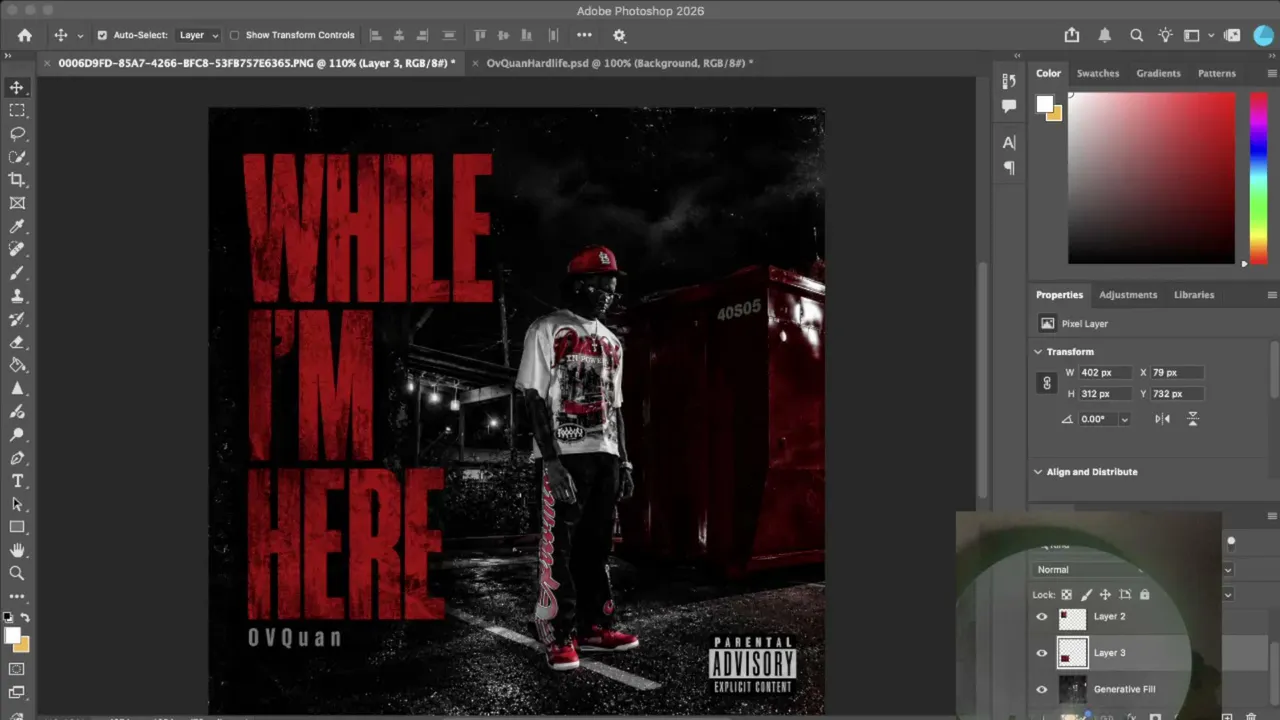Screen dimensions: 1280x720
Task: Open the Edit Toolbar three-dots menu
Action: coord(17,597)
